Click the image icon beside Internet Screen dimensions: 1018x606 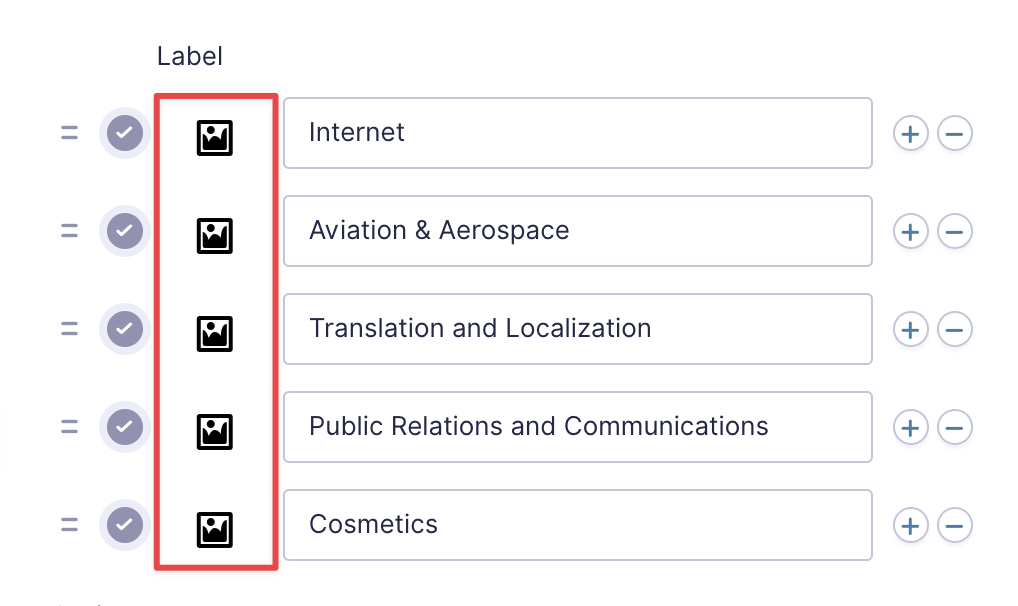(214, 138)
